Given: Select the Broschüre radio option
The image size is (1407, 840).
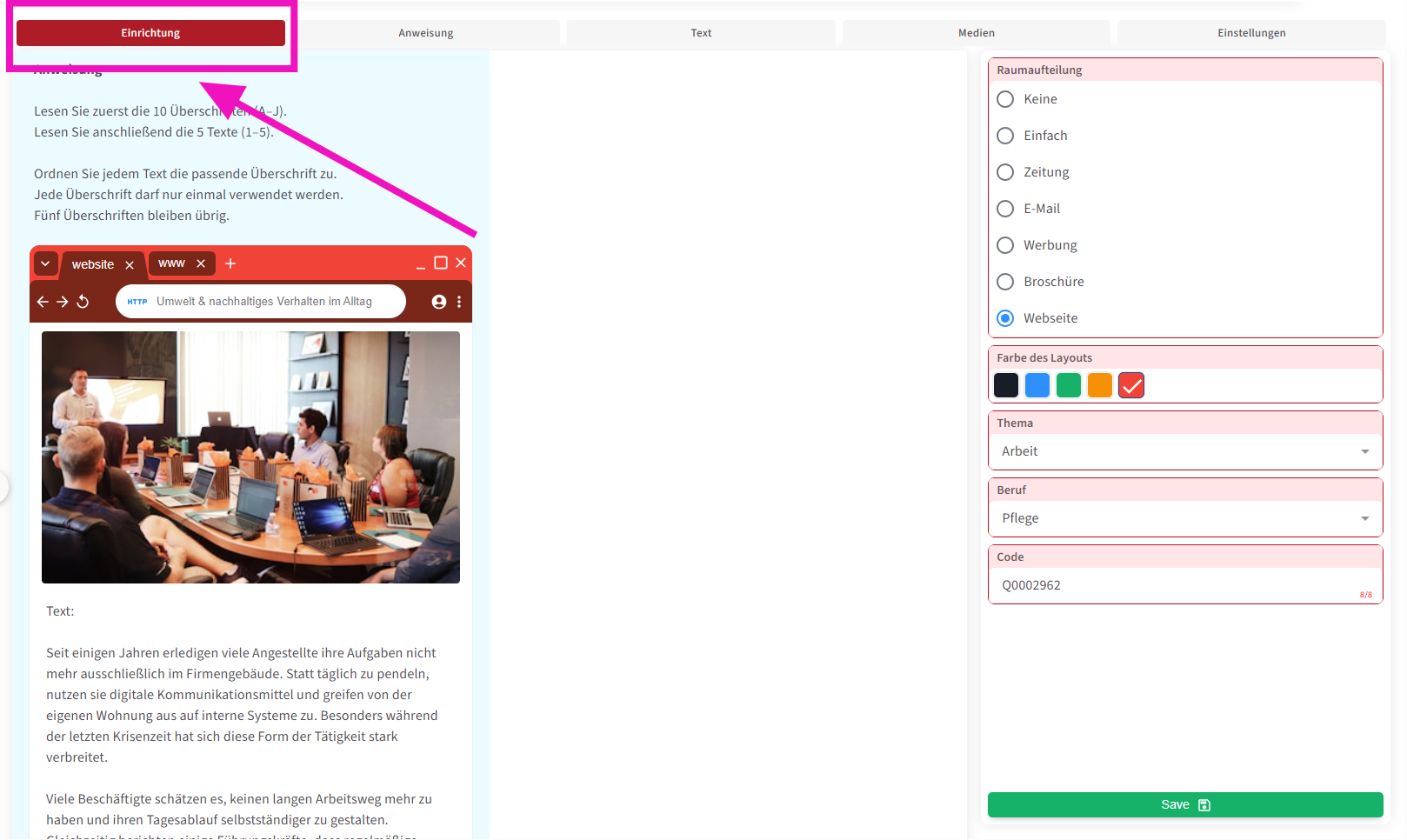Looking at the screenshot, I should coord(1005,282).
